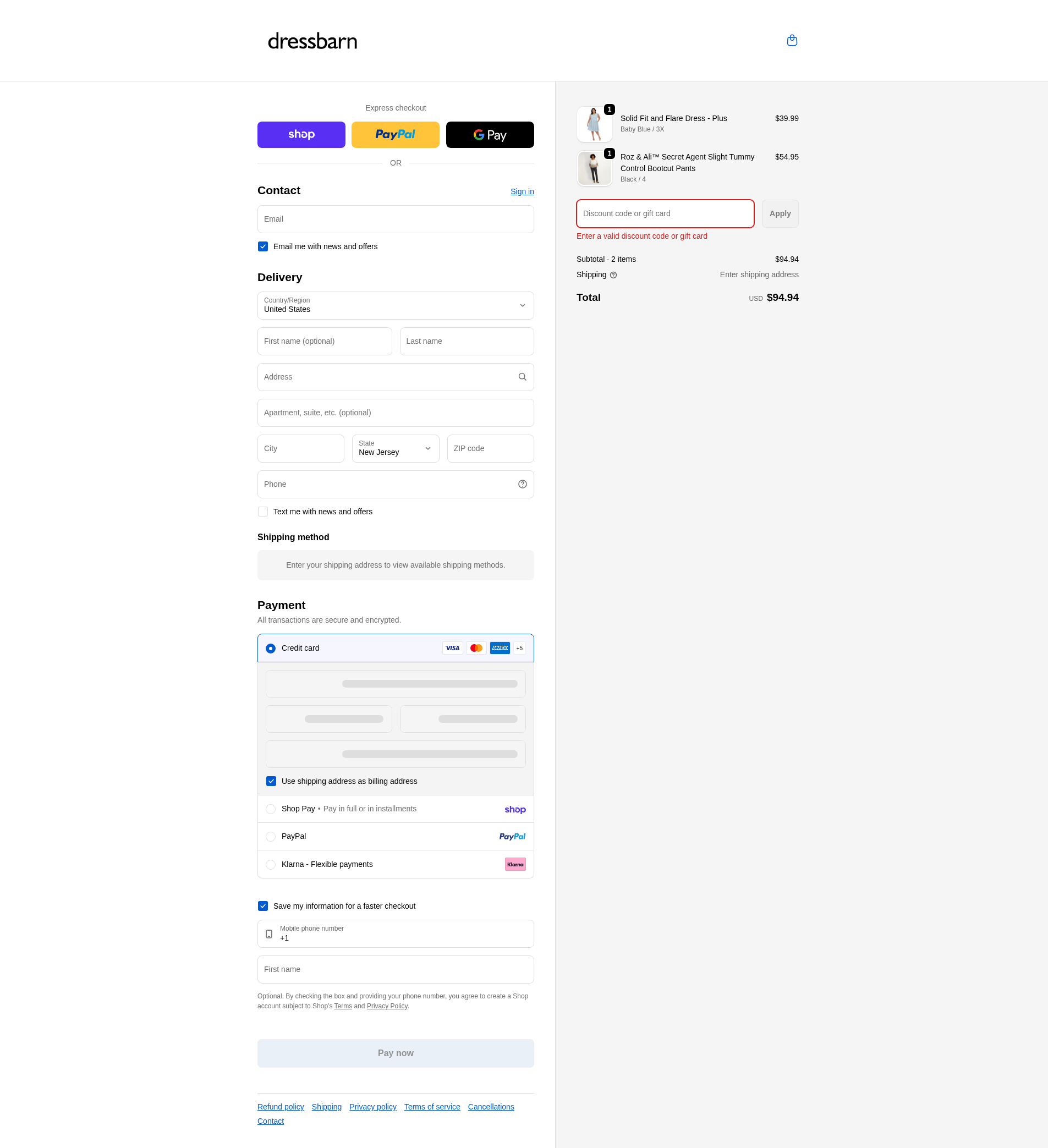Image resolution: width=1048 pixels, height=1148 pixels.
Task: Click the shipping info question icon
Action: 613,275
